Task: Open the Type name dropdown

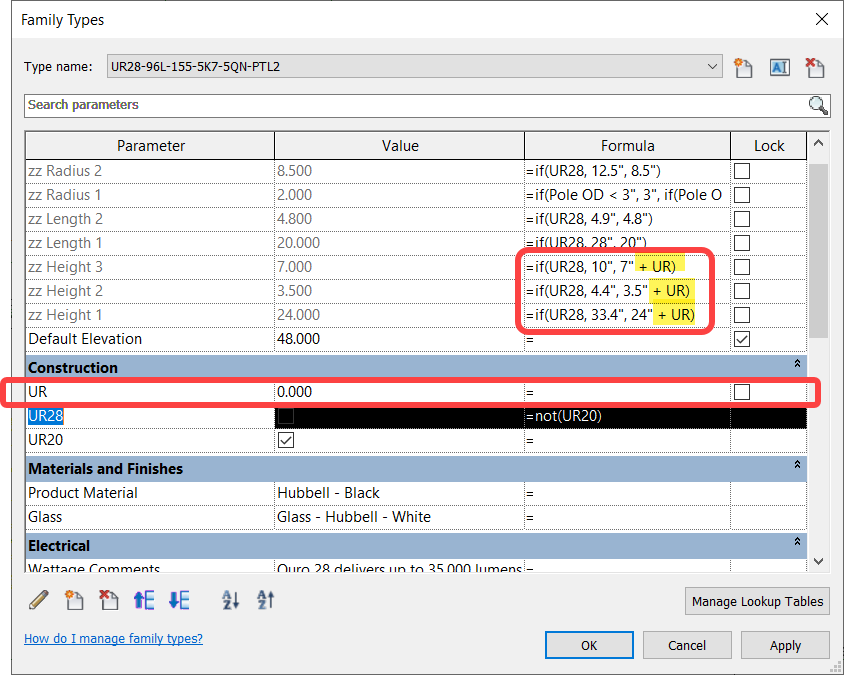Action: click(x=713, y=66)
